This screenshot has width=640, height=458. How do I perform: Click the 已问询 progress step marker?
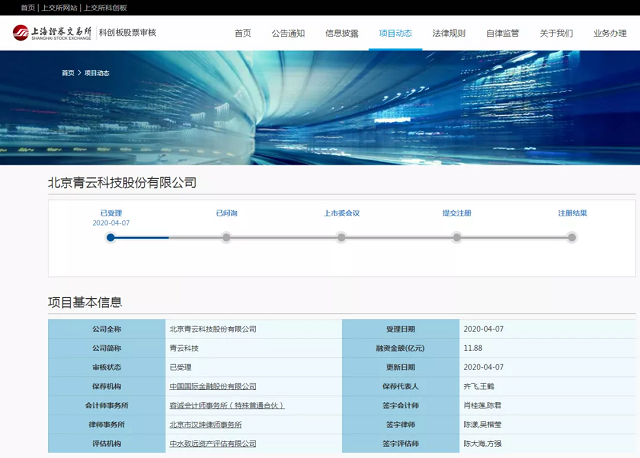[226, 238]
